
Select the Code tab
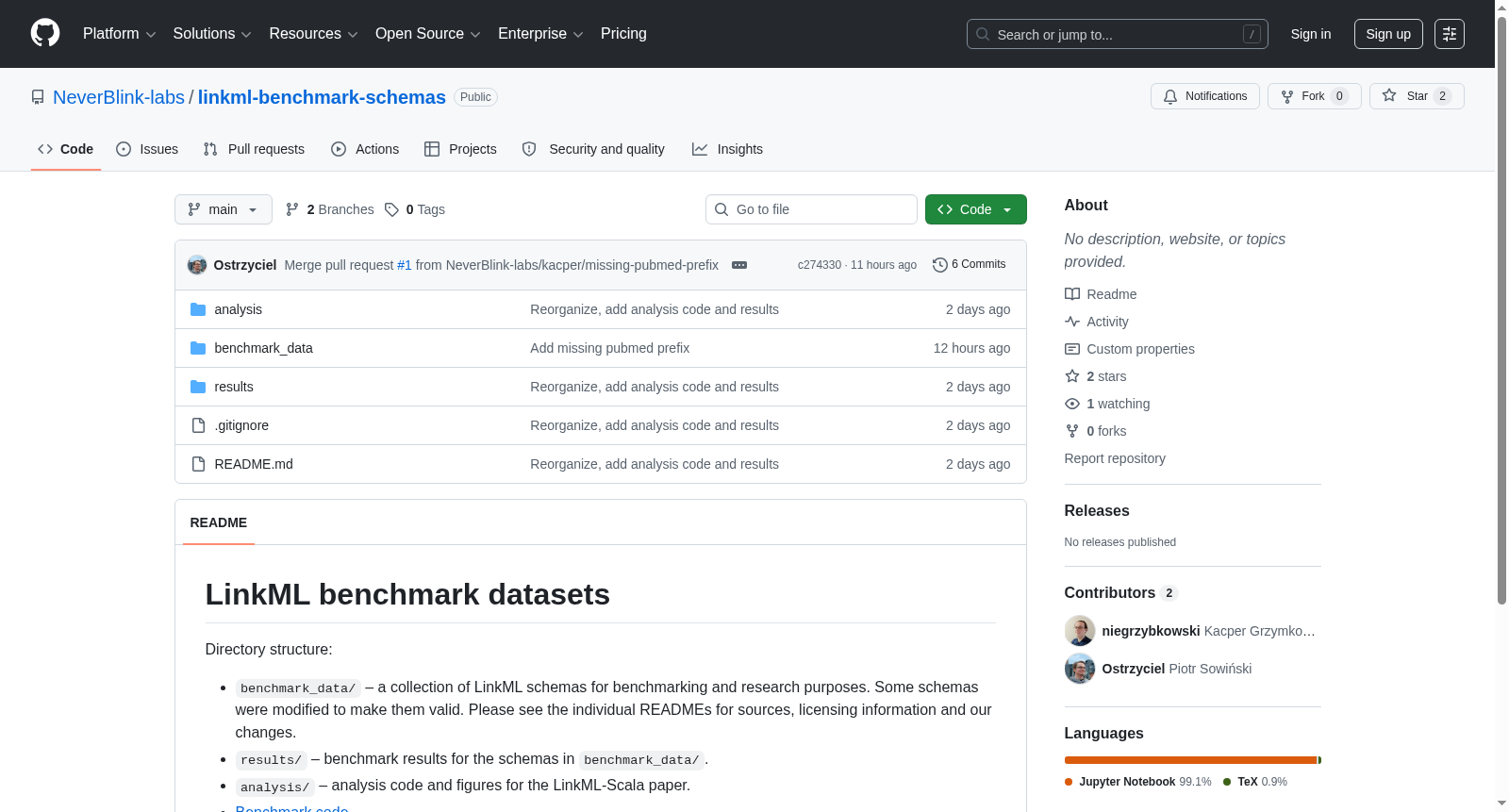tap(65, 149)
